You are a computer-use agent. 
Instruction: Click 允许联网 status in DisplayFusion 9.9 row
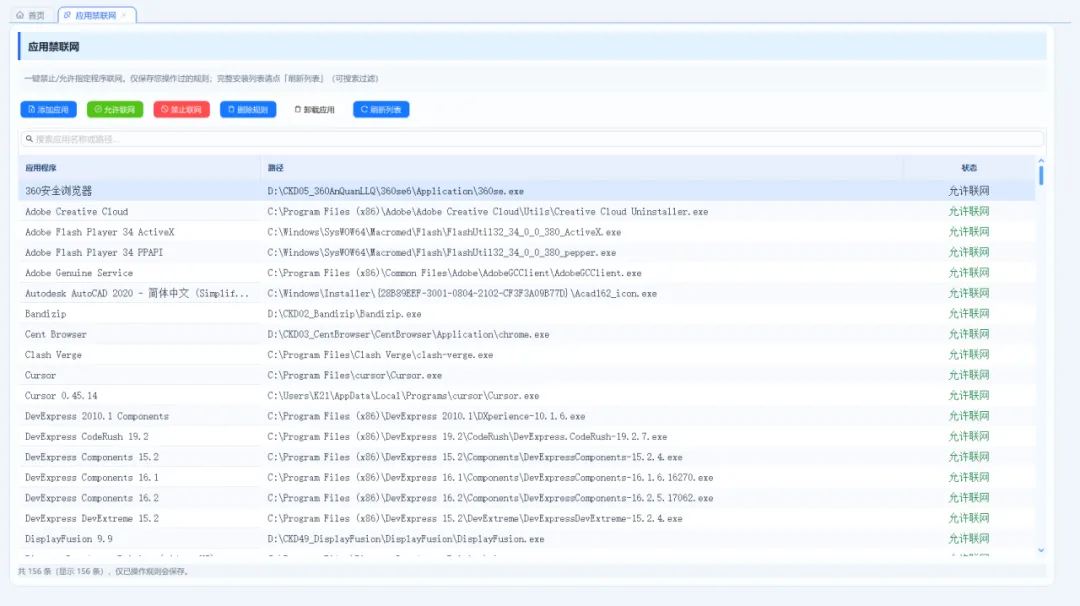[968, 539]
